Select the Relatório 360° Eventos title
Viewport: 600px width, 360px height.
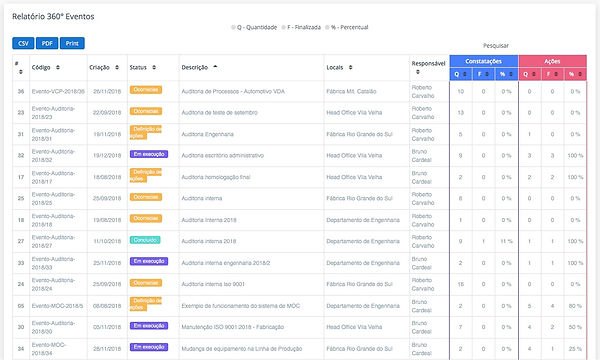point(53,16)
